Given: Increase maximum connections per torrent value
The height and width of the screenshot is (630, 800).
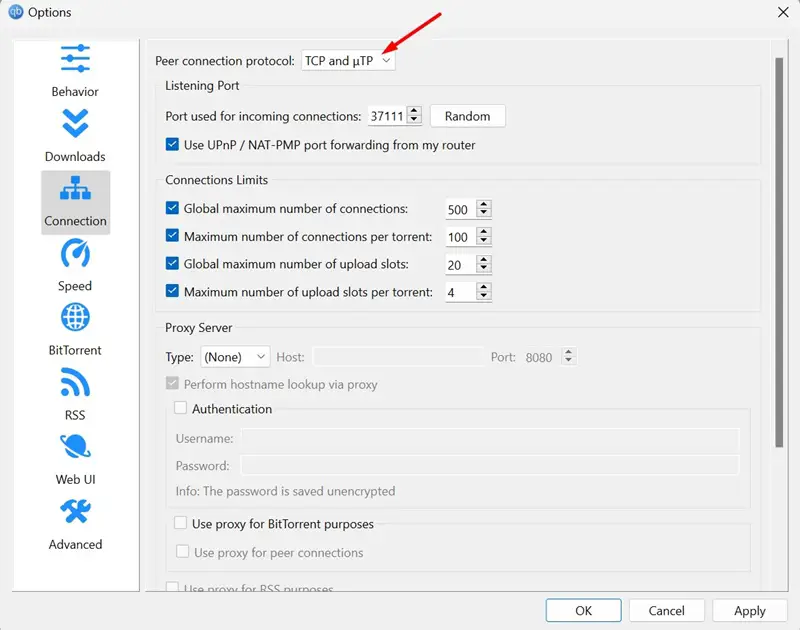Looking at the screenshot, I should pos(484,232).
